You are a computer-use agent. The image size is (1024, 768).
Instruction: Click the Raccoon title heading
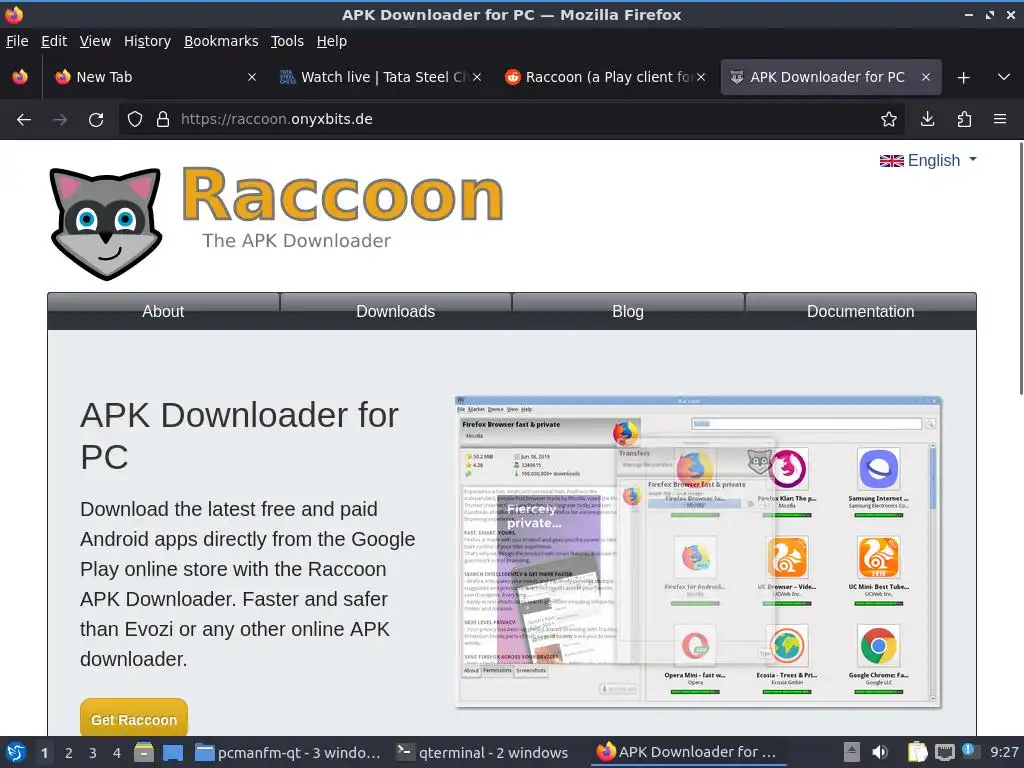tap(342, 194)
